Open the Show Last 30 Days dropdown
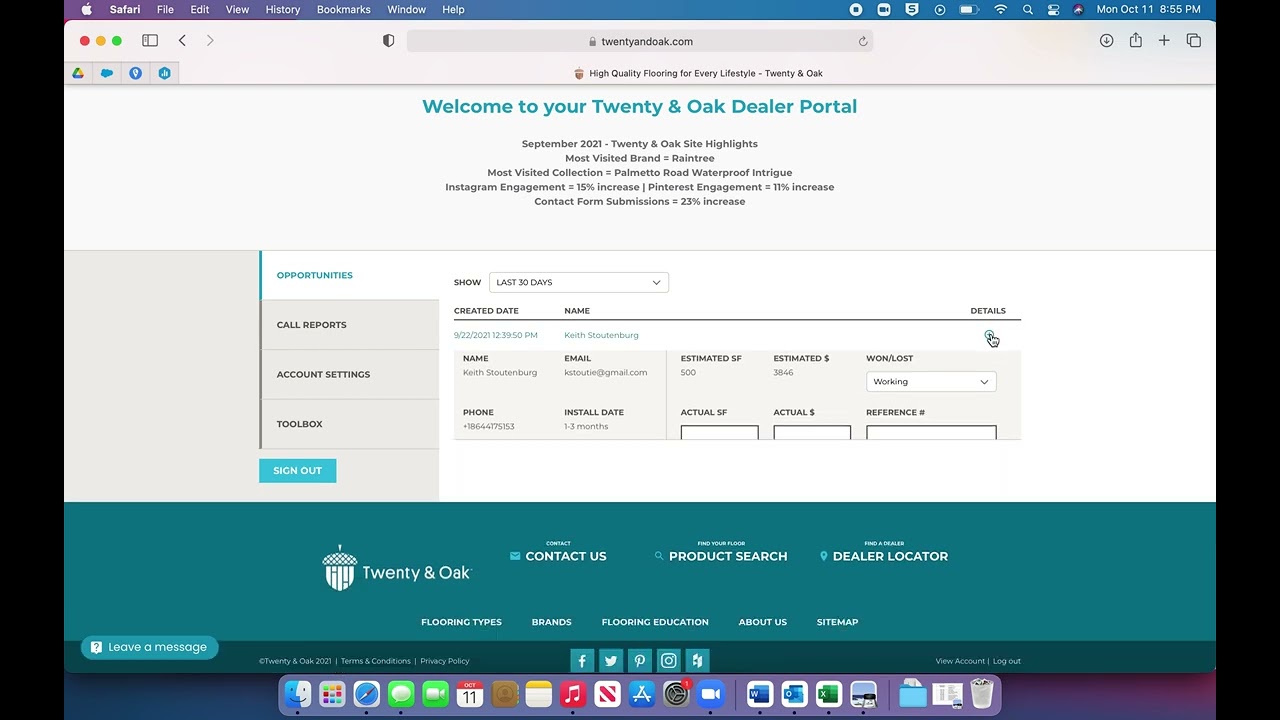The width and height of the screenshot is (1280, 720). point(579,282)
